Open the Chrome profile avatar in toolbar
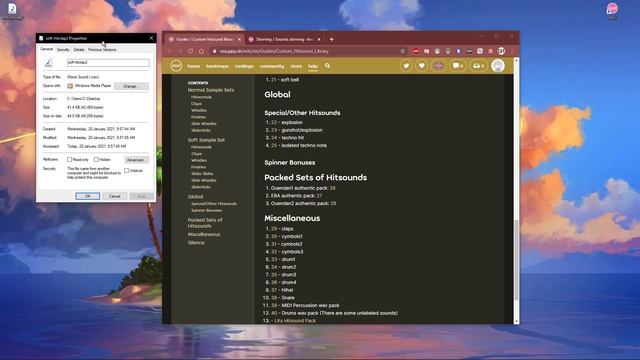The width and height of the screenshot is (640, 360). click(501, 51)
